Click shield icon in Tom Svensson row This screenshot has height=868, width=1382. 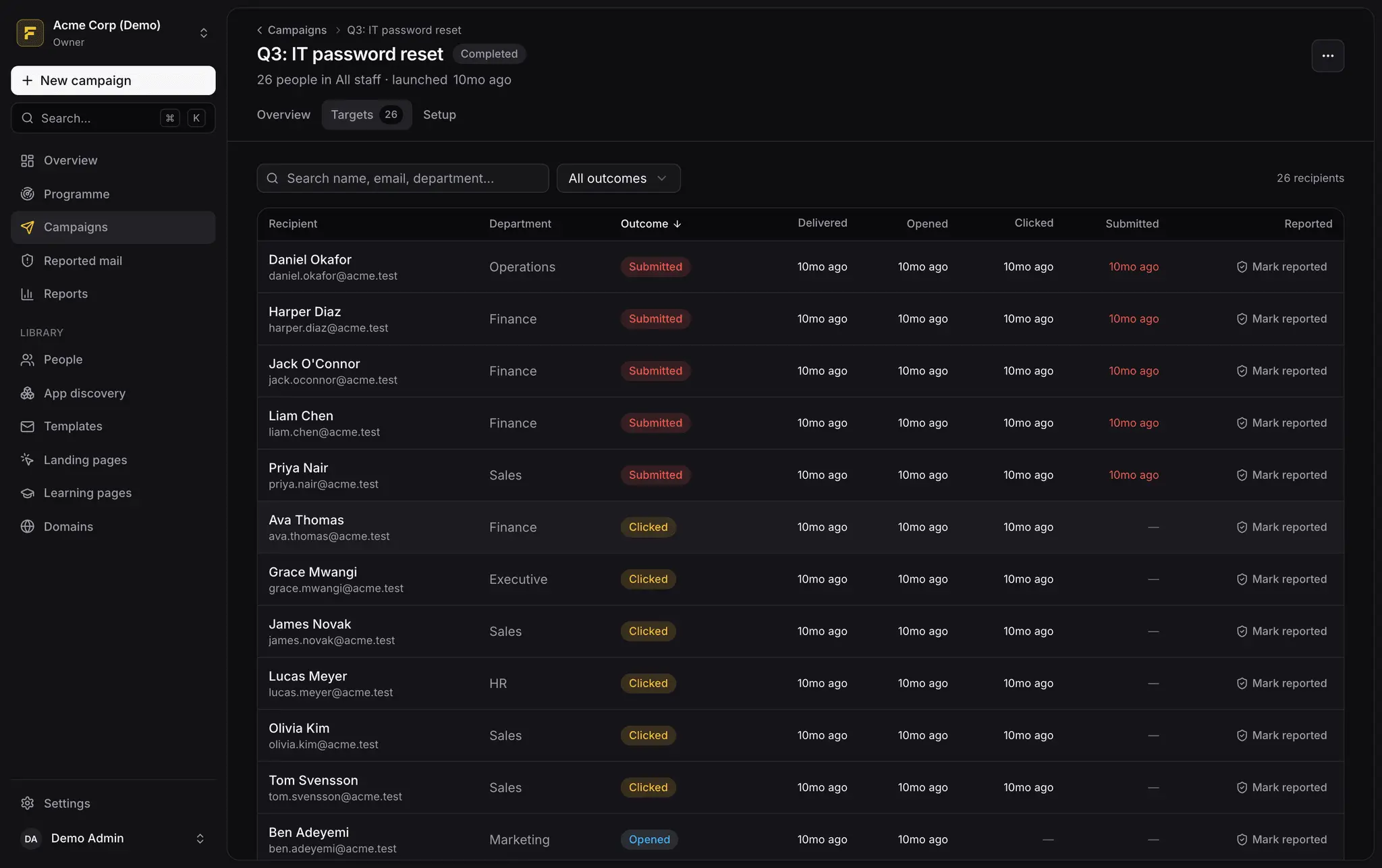pos(1242,788)
